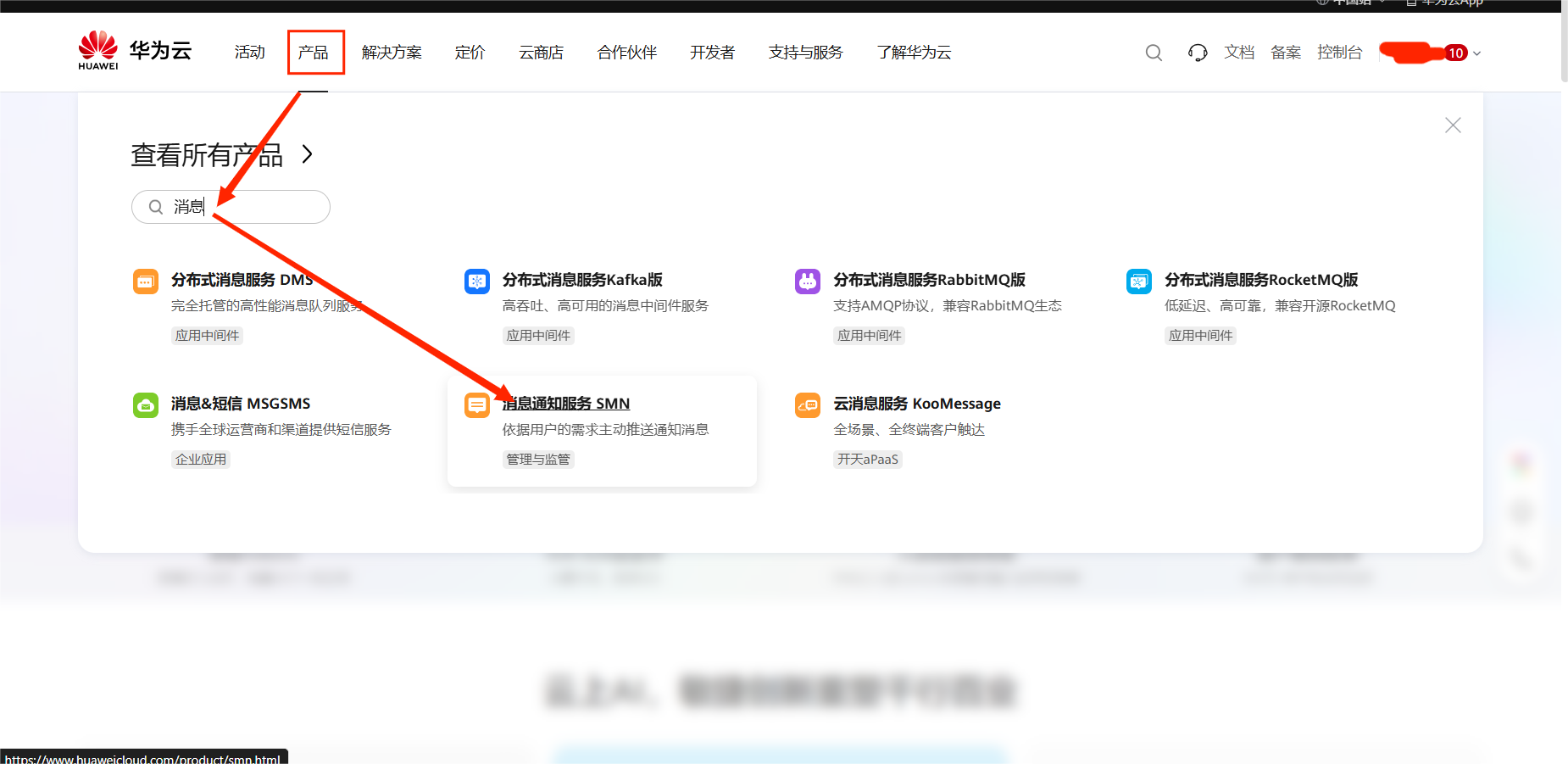
Task: Open the 定价 menu
Action: coord(470,53)
